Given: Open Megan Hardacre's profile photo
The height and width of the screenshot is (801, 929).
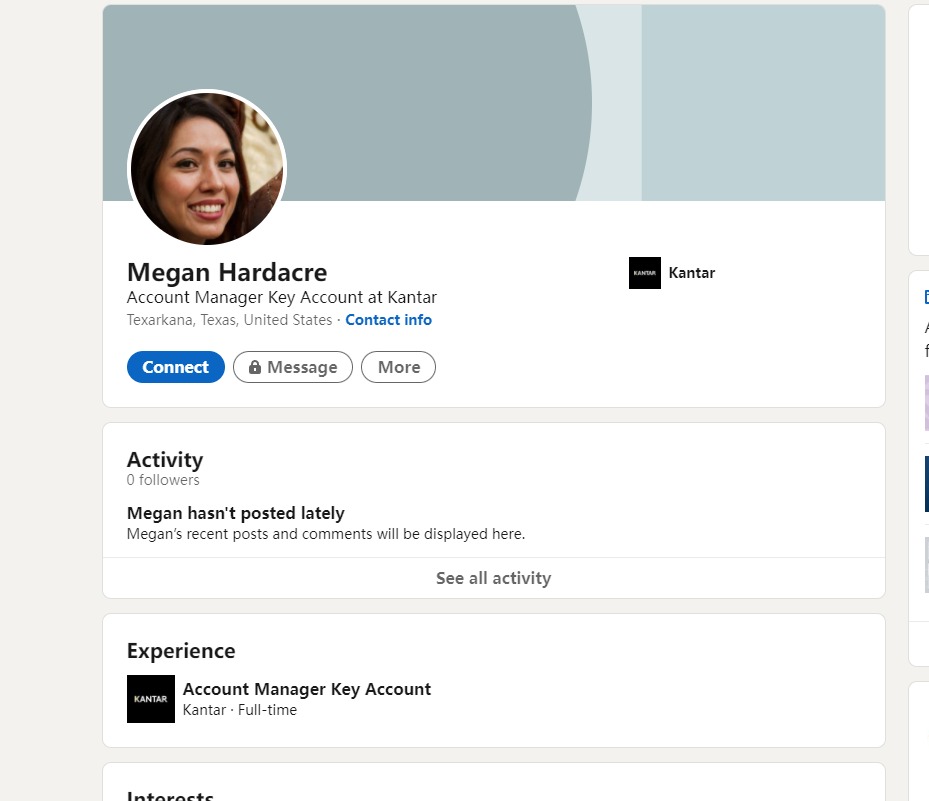Looking at the screenshot, I should point(207,168).
